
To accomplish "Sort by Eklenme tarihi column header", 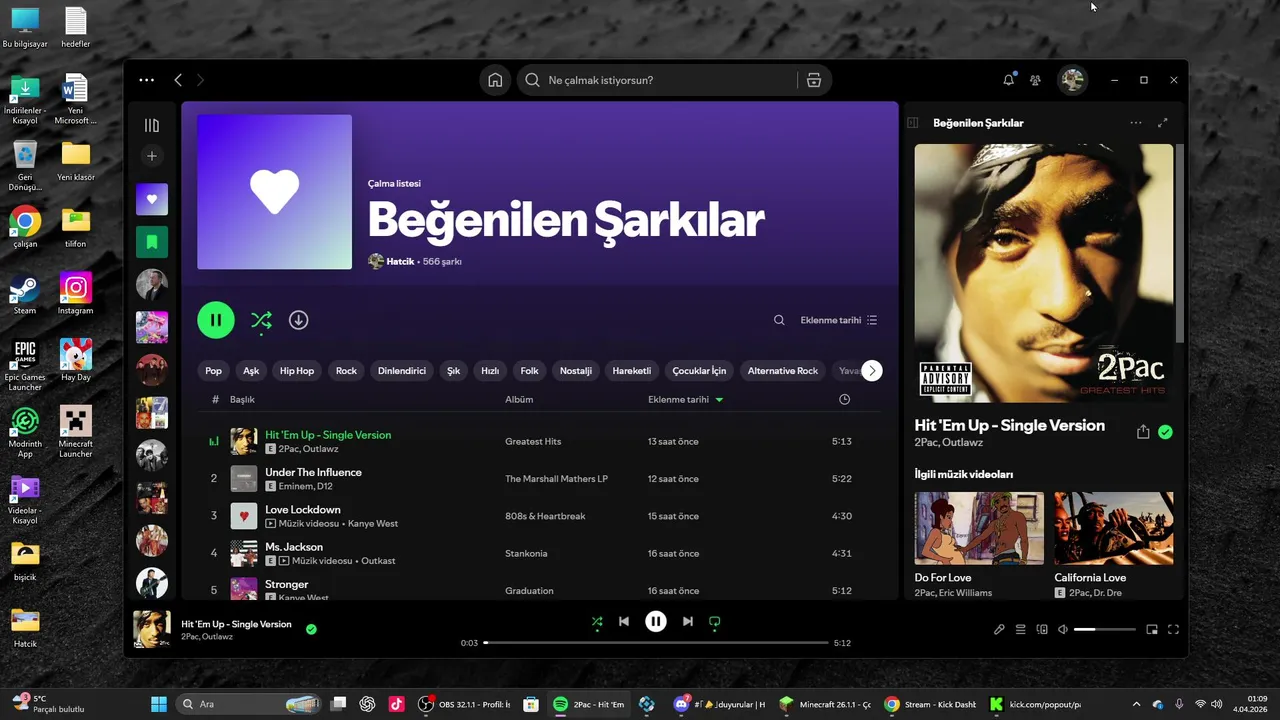I will coord(685,399).
